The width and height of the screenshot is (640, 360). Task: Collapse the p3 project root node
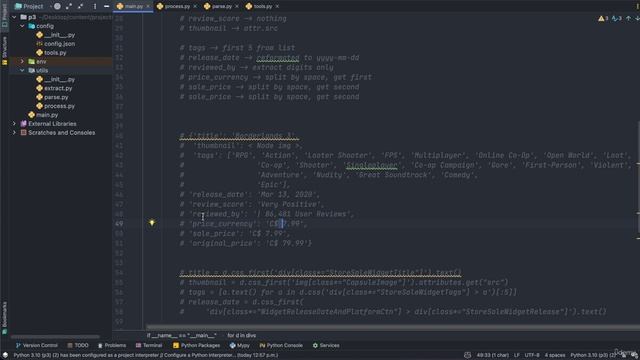click(14, 17)
